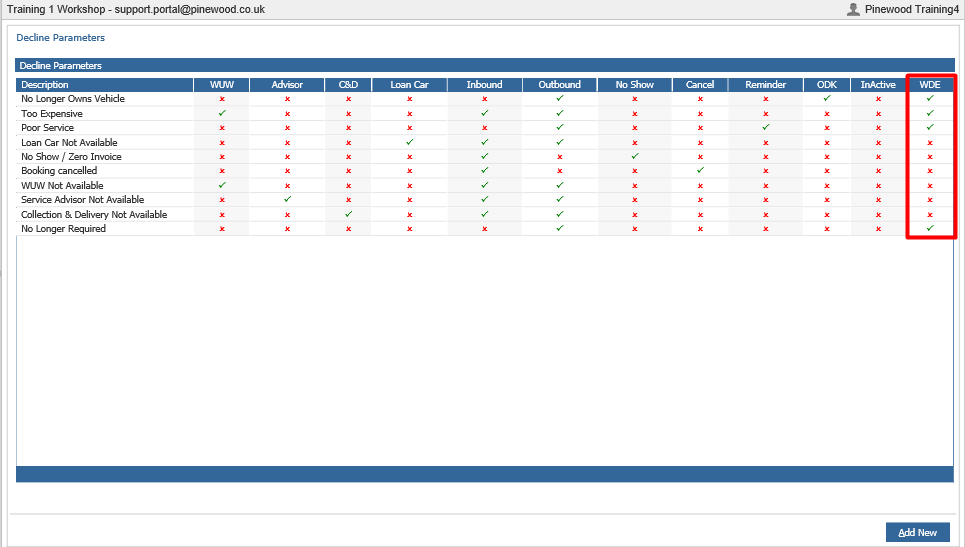965x547 pixels.
Task: Click the Advisor column header
Action: coord(287,85)
